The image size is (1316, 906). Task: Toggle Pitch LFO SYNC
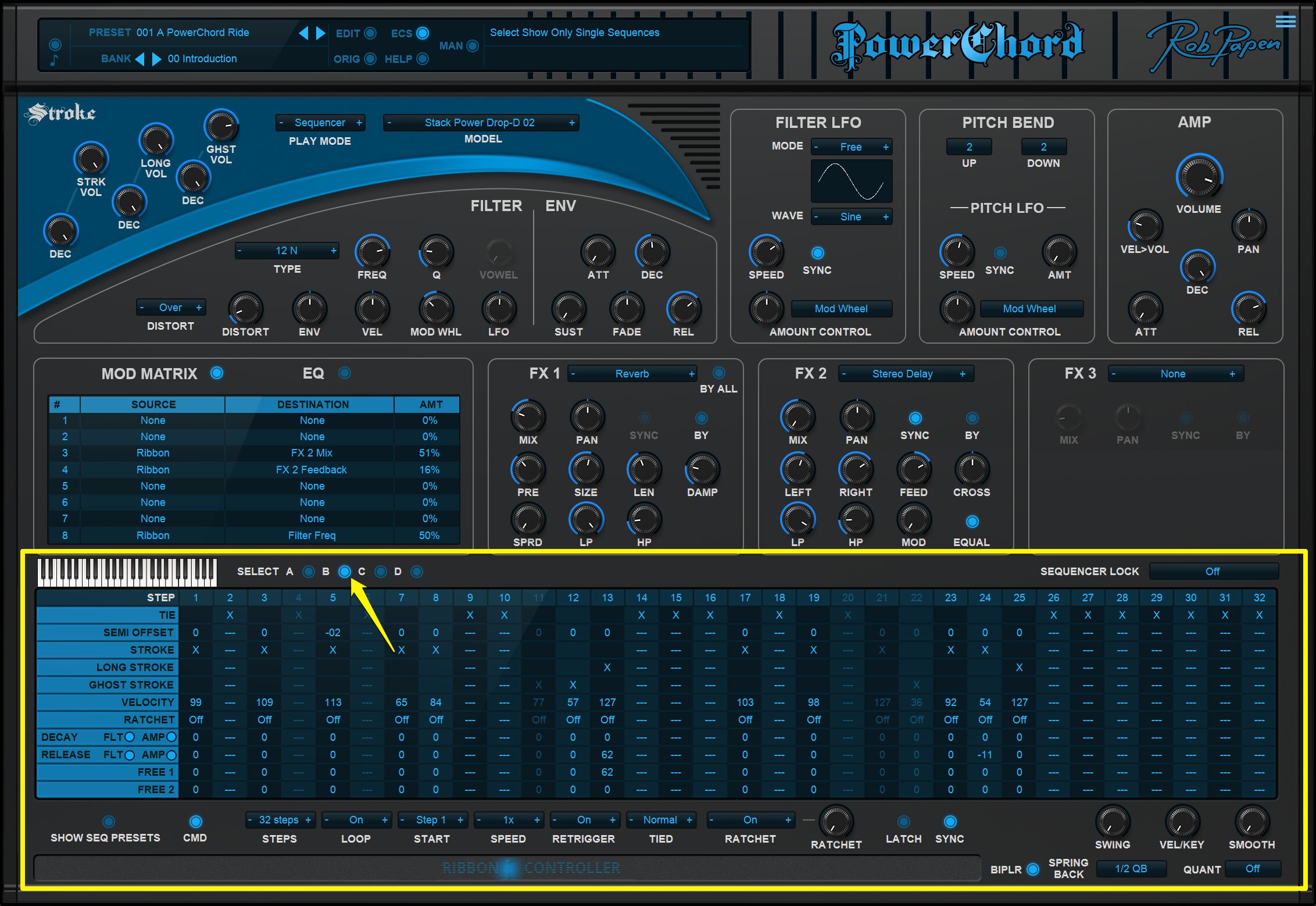tap(1000, 253)
